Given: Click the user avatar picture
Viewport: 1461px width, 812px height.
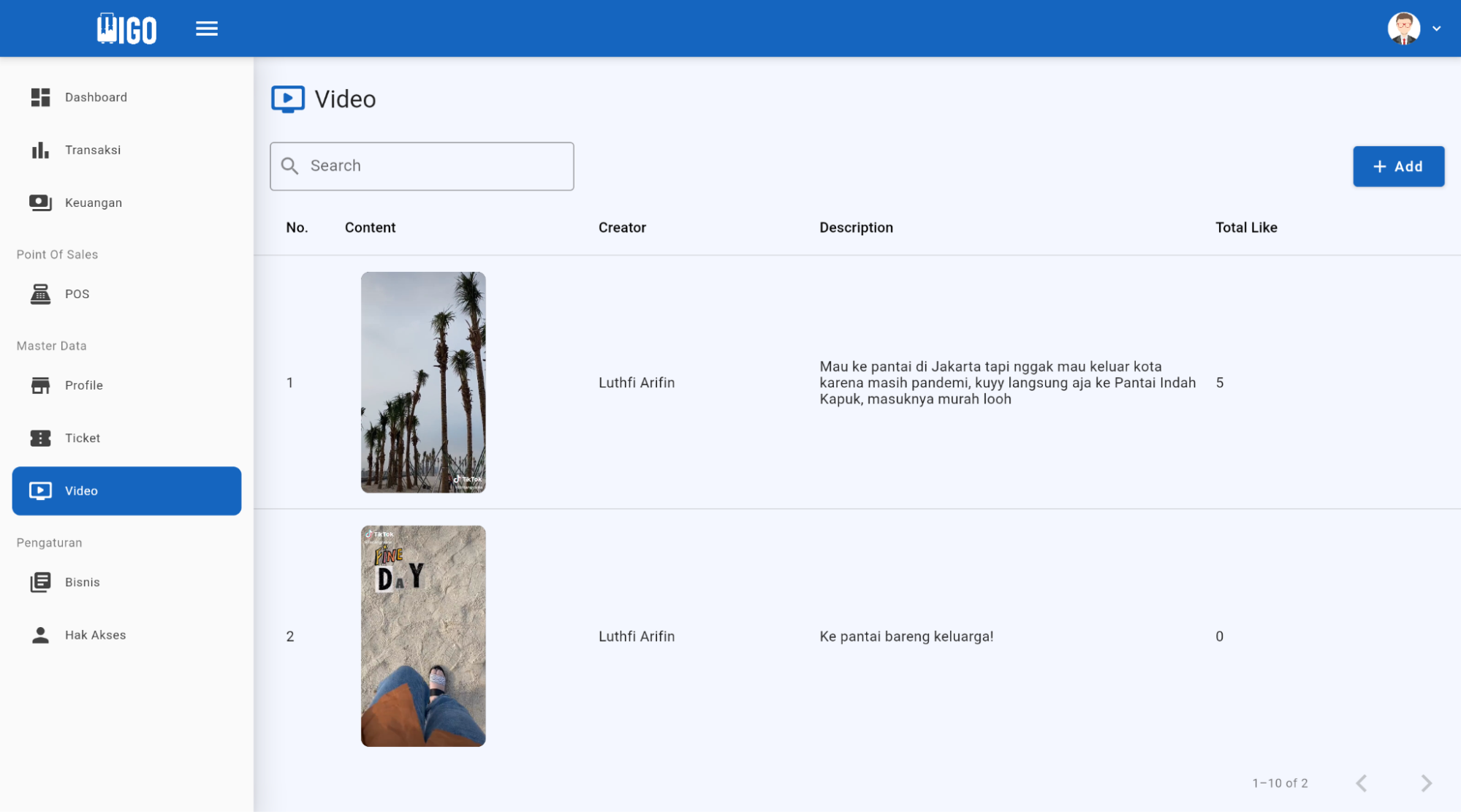Looking at the screenshot, I should [x=1403, y=29].
